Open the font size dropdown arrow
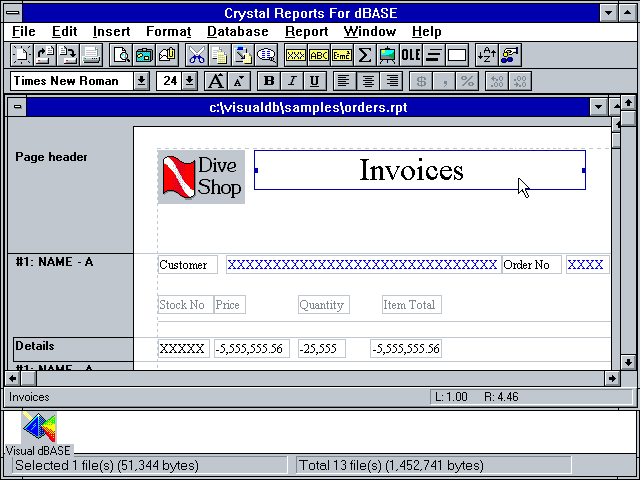640x480 pixels. (x=189, y=81)
